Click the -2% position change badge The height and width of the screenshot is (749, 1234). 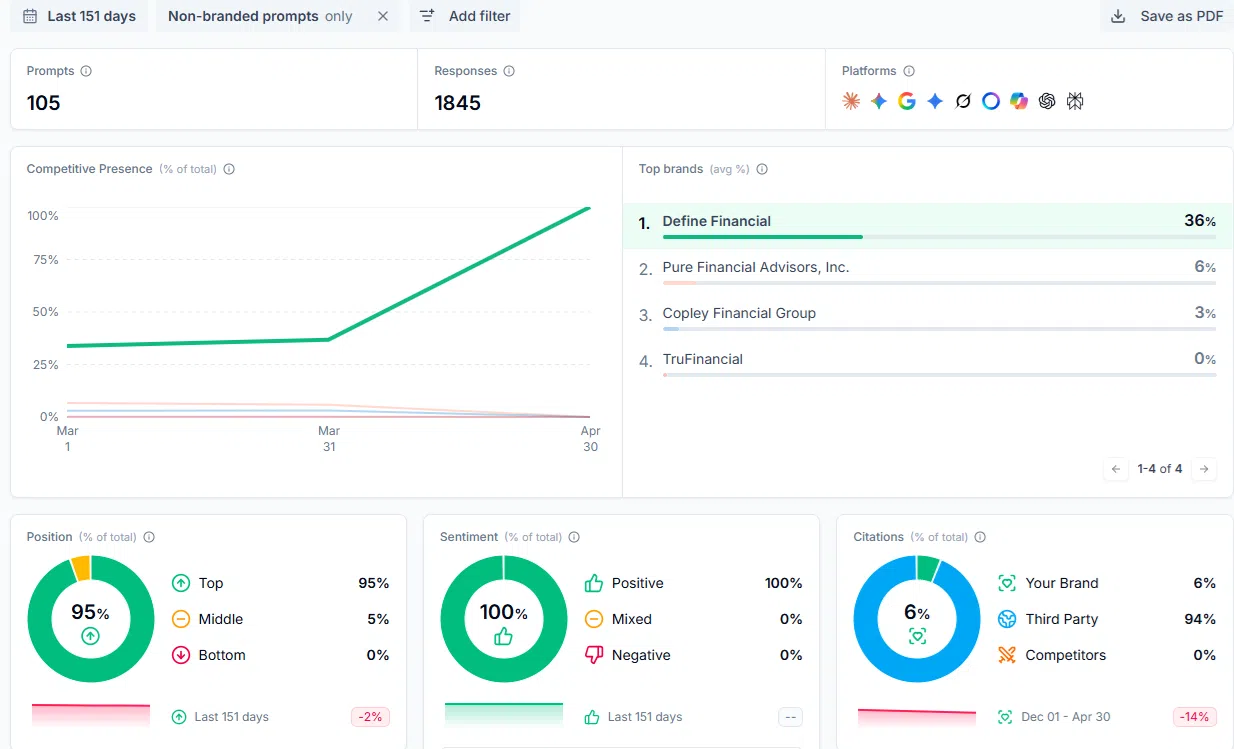370,717
